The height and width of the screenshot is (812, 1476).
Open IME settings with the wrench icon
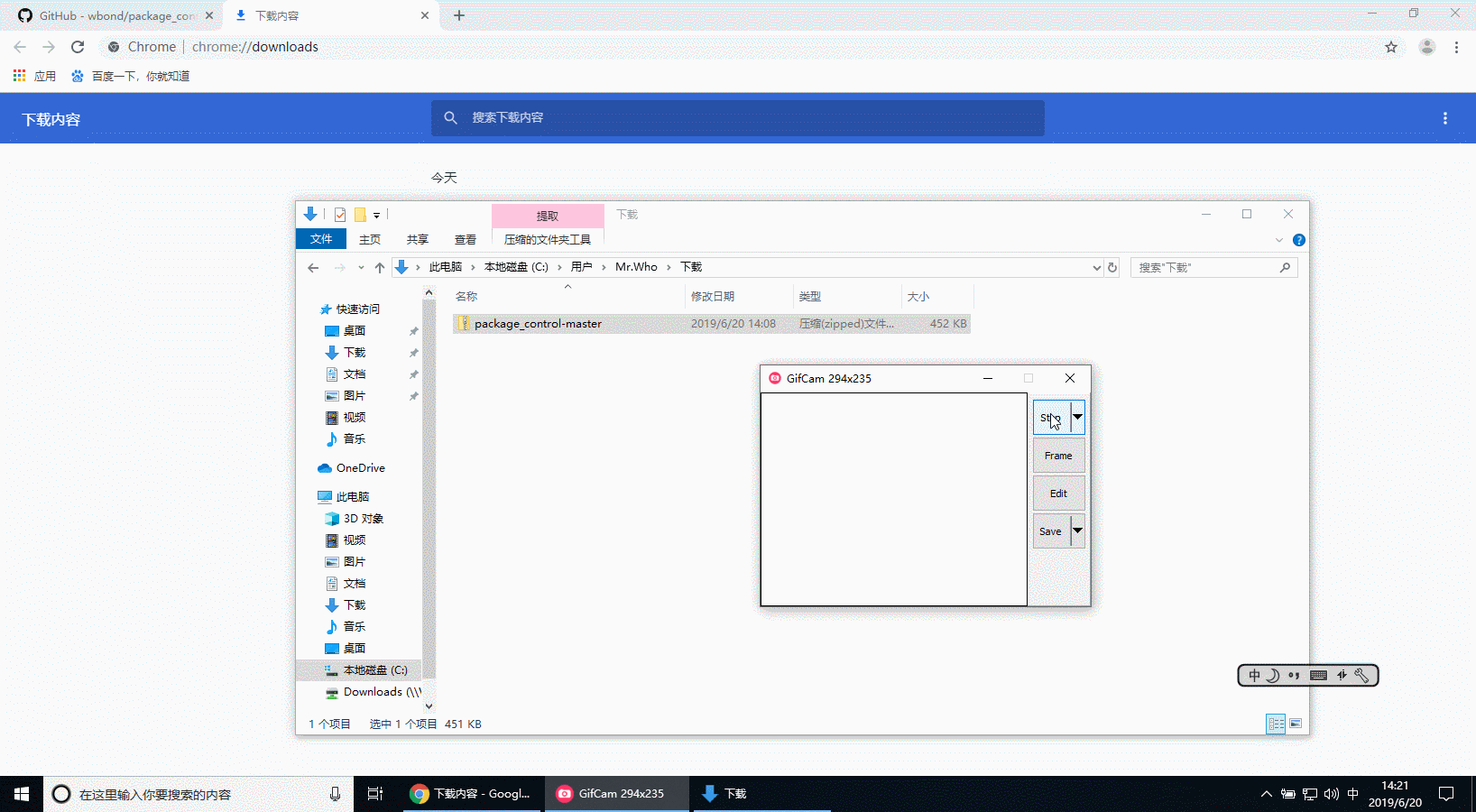coord(1362,676)
